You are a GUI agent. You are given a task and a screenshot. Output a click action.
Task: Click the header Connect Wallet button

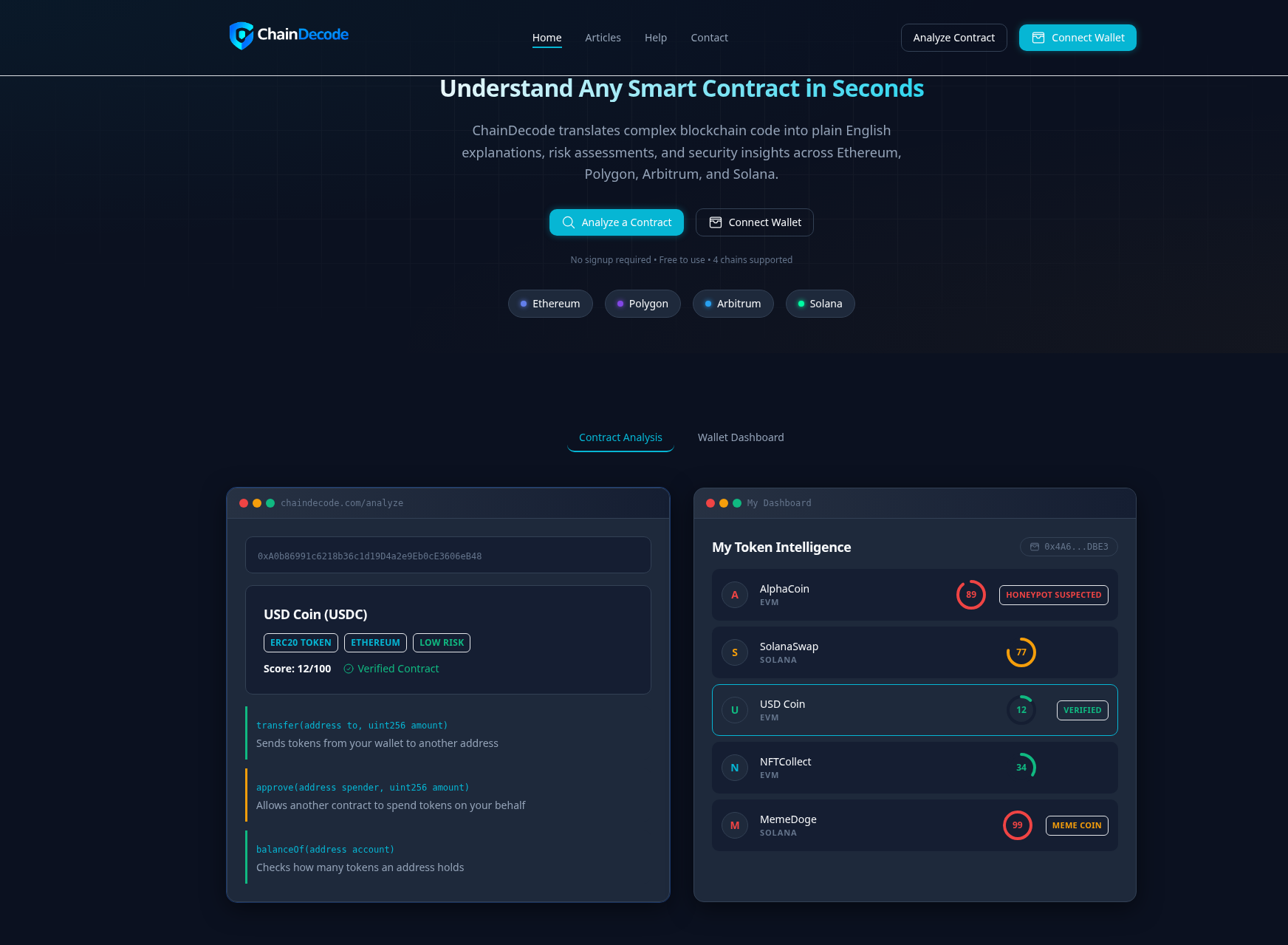[1078, 38]
